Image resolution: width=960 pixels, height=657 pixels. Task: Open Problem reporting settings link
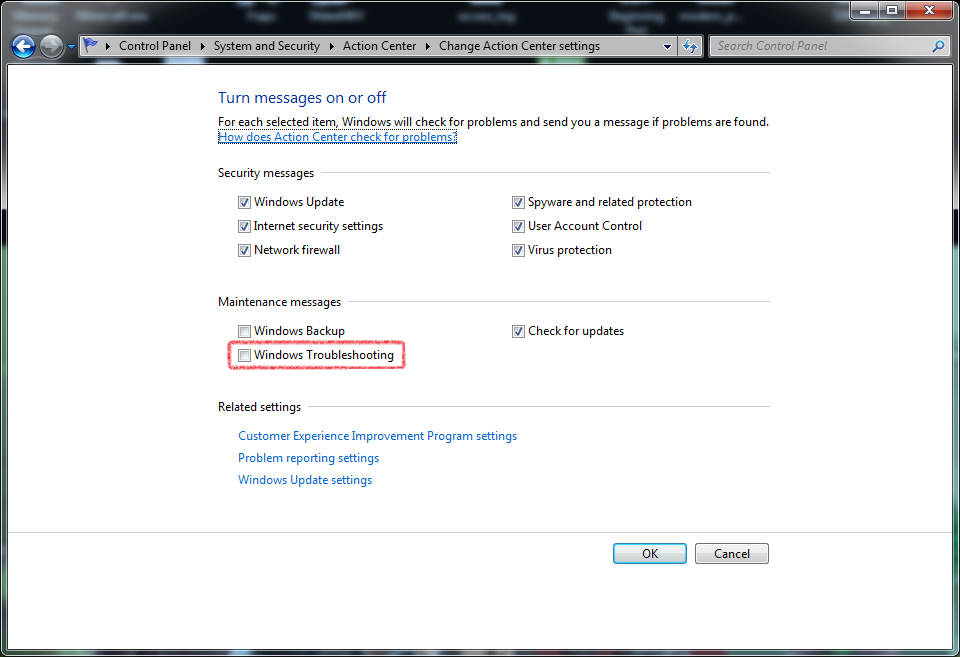point(309,458)
